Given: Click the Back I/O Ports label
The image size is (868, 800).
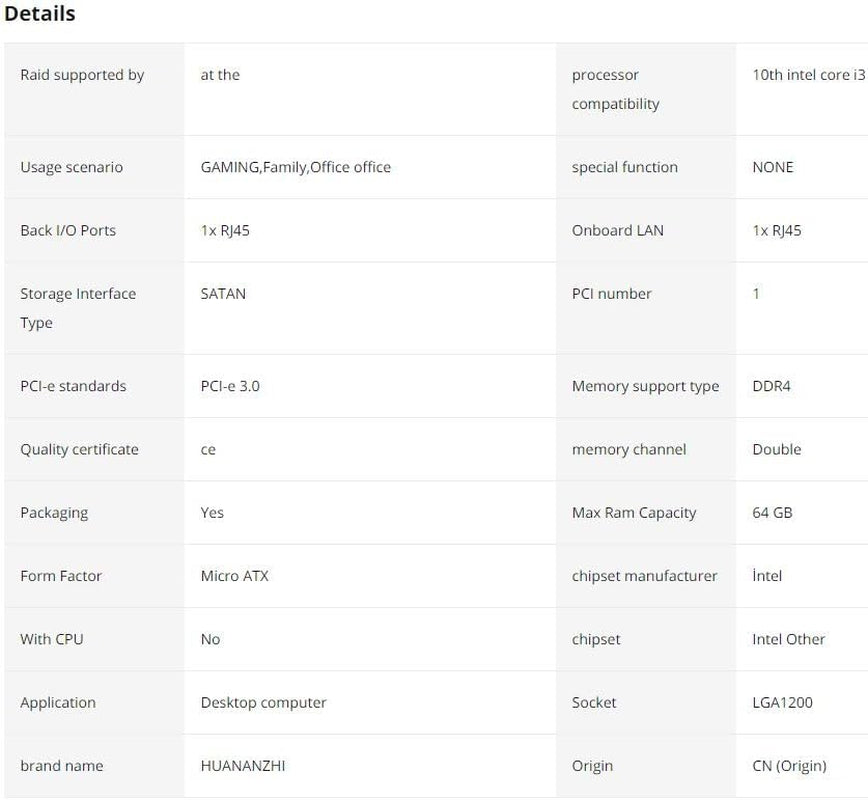Looking at the screenshot, I should pyautogui.click(x=68, y=230).
